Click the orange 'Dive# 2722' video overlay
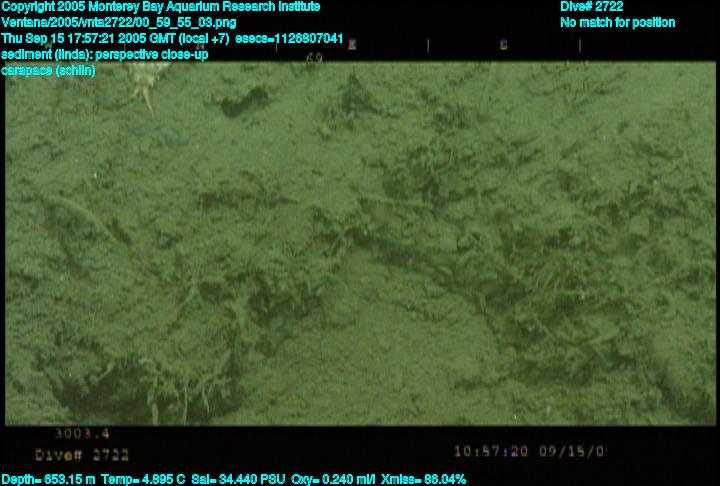 (82, 455)
